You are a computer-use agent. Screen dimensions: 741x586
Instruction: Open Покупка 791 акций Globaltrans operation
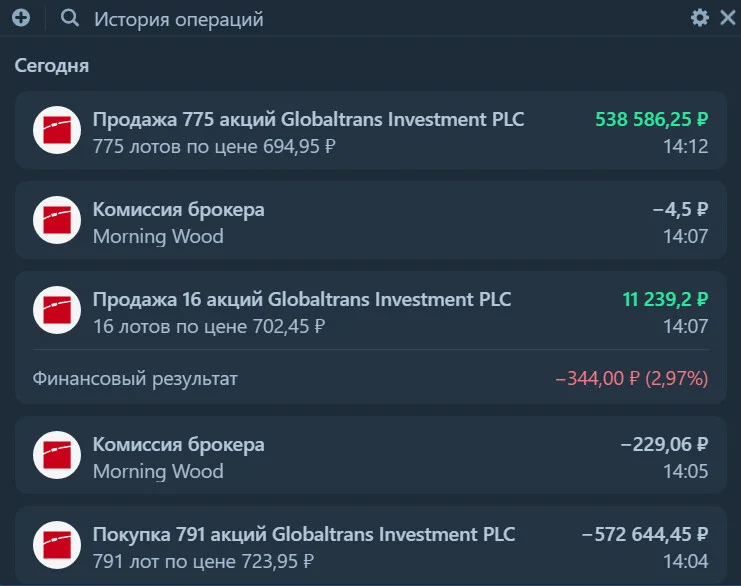click(370, 546)
